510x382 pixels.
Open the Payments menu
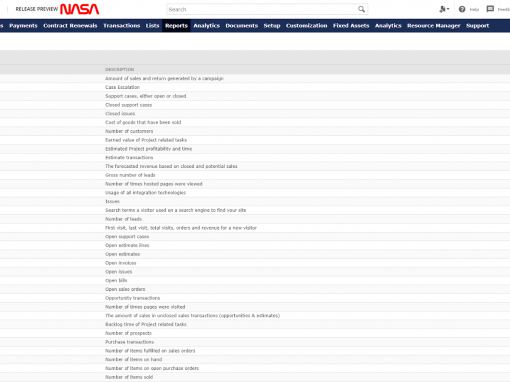(x=23, y=26)
